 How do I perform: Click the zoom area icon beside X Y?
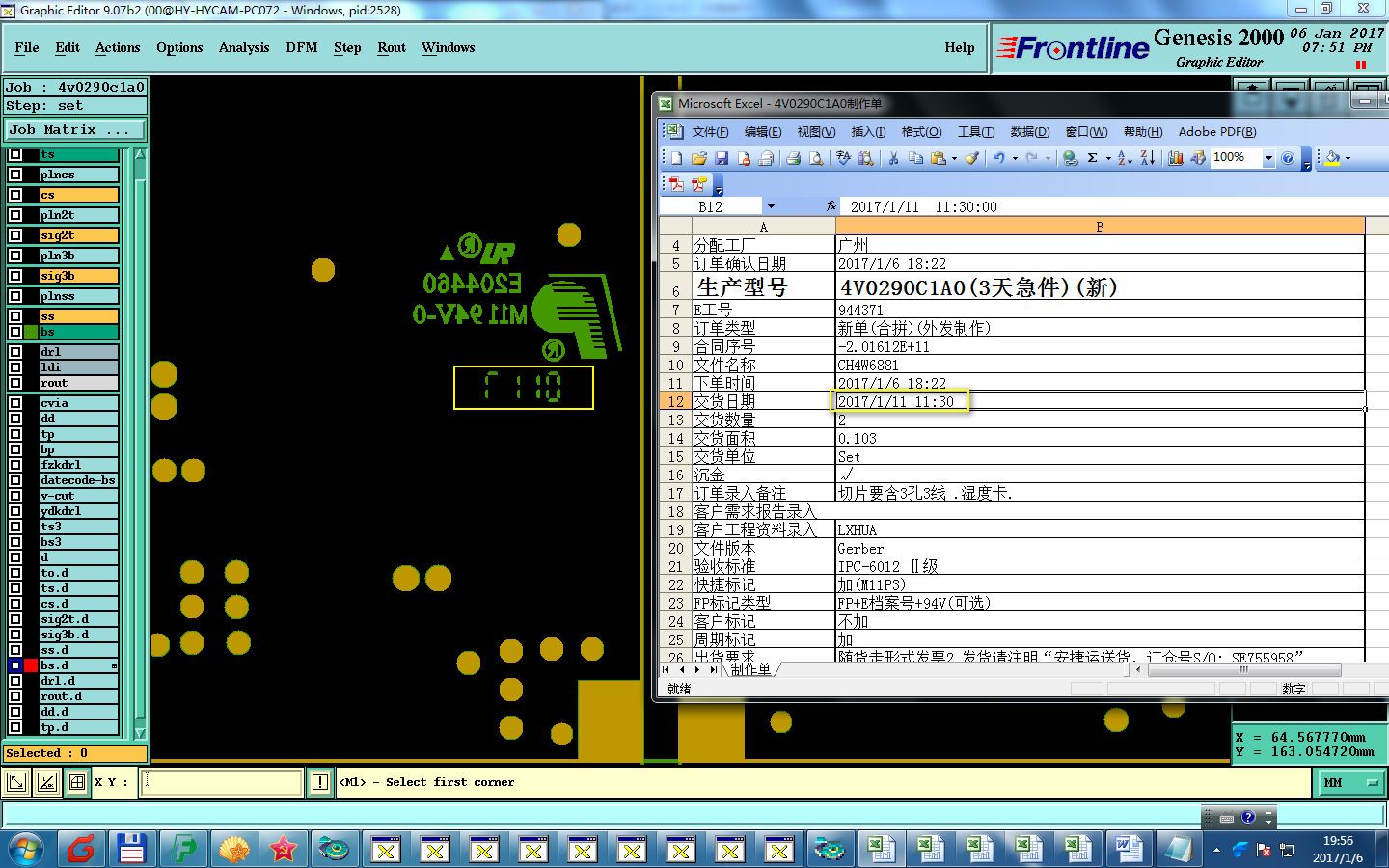click(x=16, y=782)
